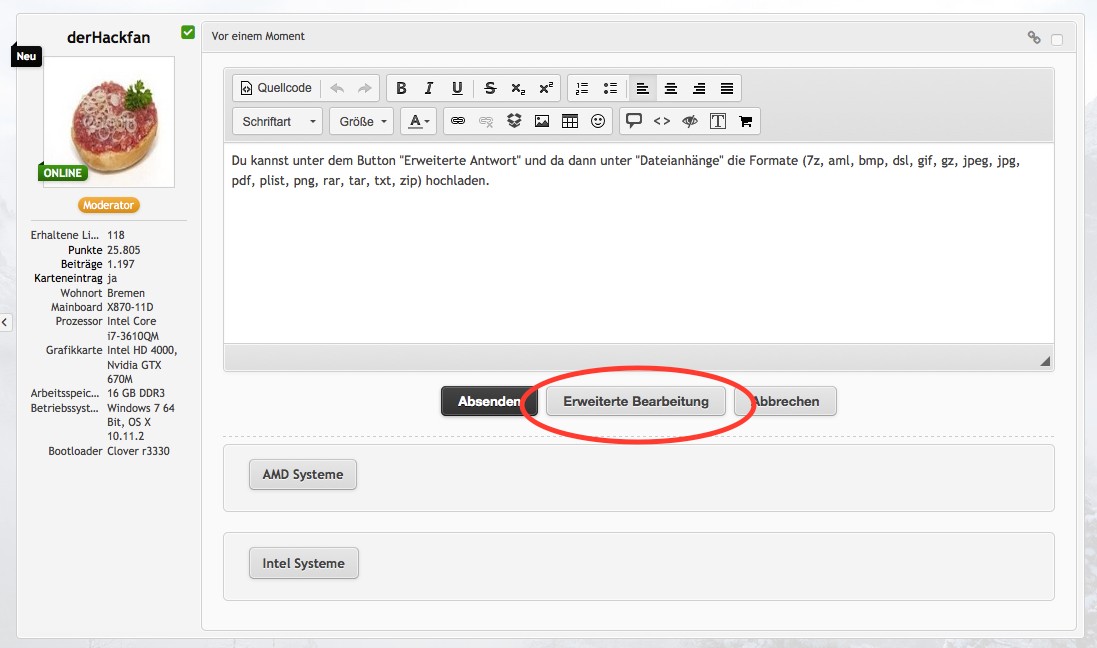The width and height of the screenshot is (1097, 648).
Task: Justify the text
Action: pos(727,88)
